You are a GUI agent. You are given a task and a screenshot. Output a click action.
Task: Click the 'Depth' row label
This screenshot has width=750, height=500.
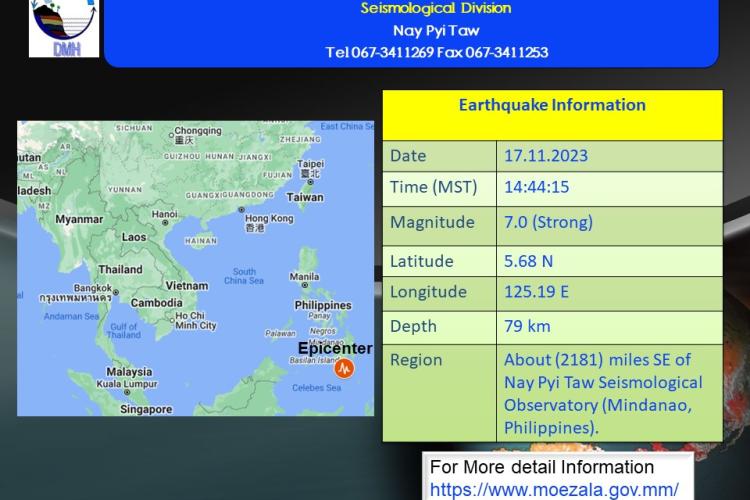(x=413, y=326)
